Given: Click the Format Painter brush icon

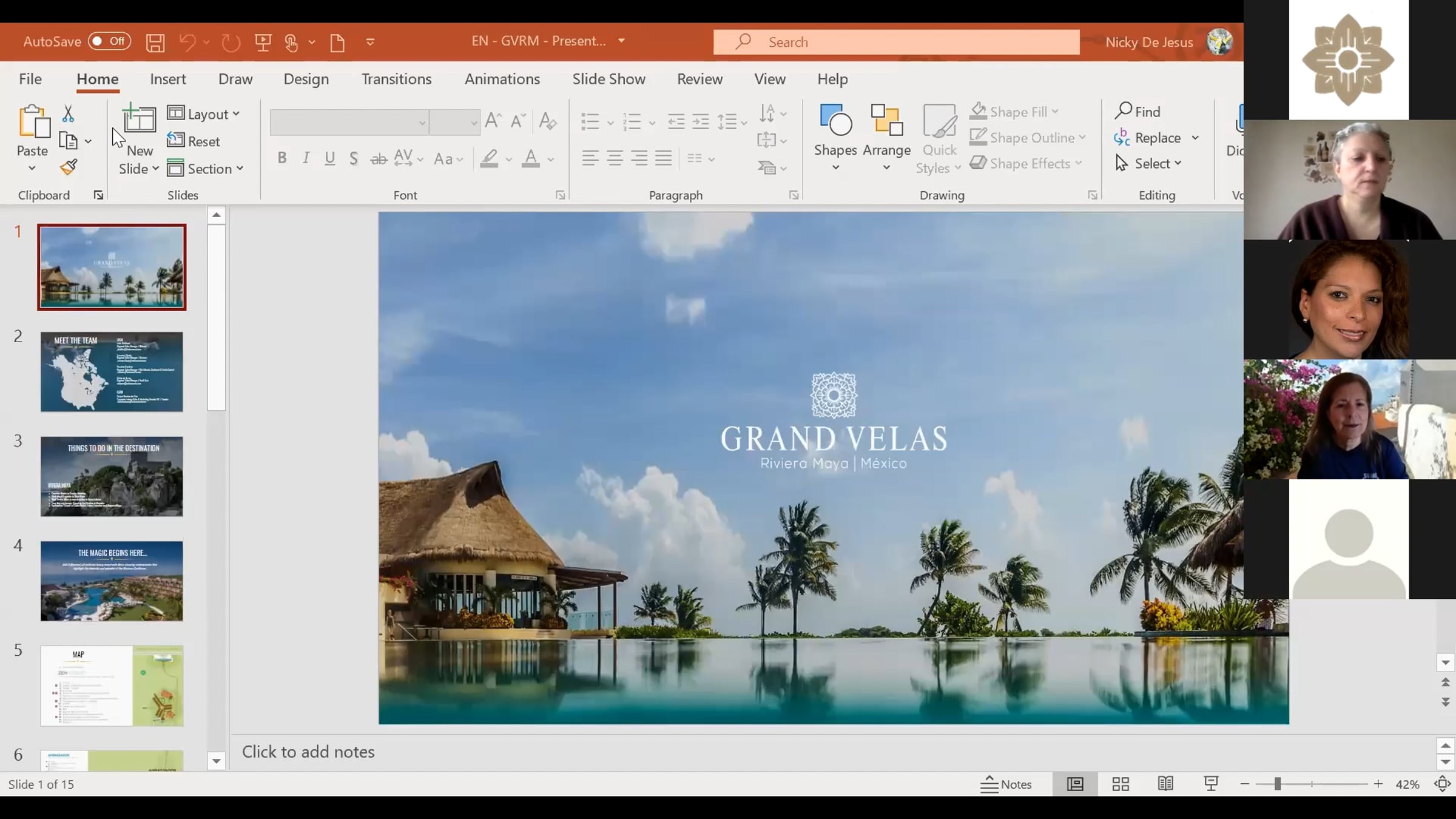Looking at the screenshot, I should pyautogui.click(x=69, y=167).
